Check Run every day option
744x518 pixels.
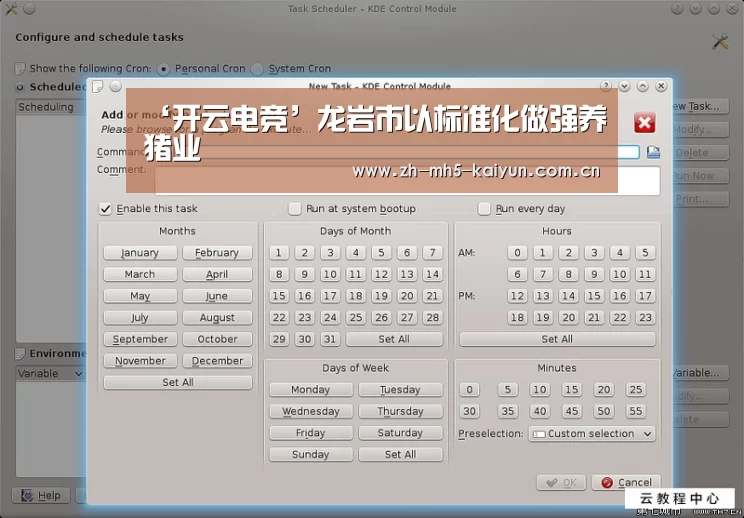(484, 209)
